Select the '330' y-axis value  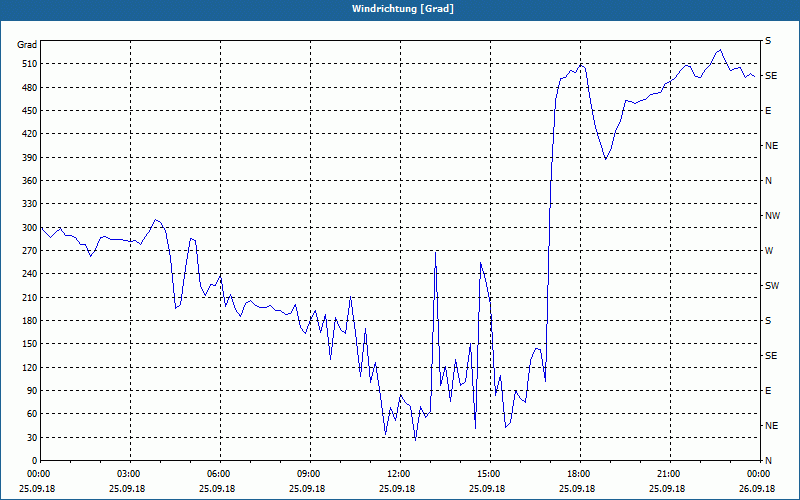coord(30,204)
